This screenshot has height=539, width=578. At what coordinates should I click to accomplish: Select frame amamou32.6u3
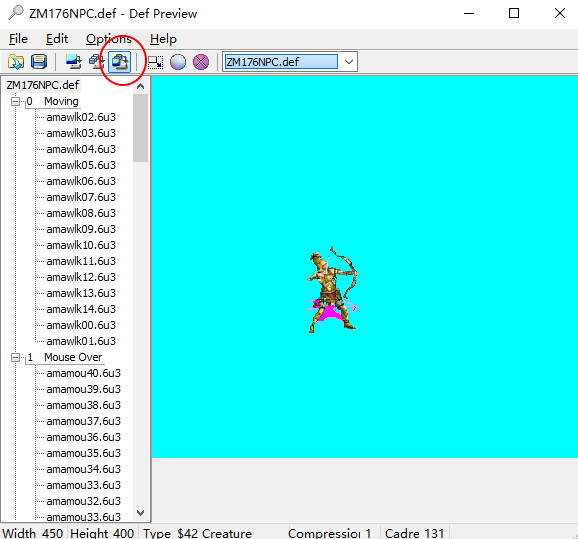pos(84,501)
